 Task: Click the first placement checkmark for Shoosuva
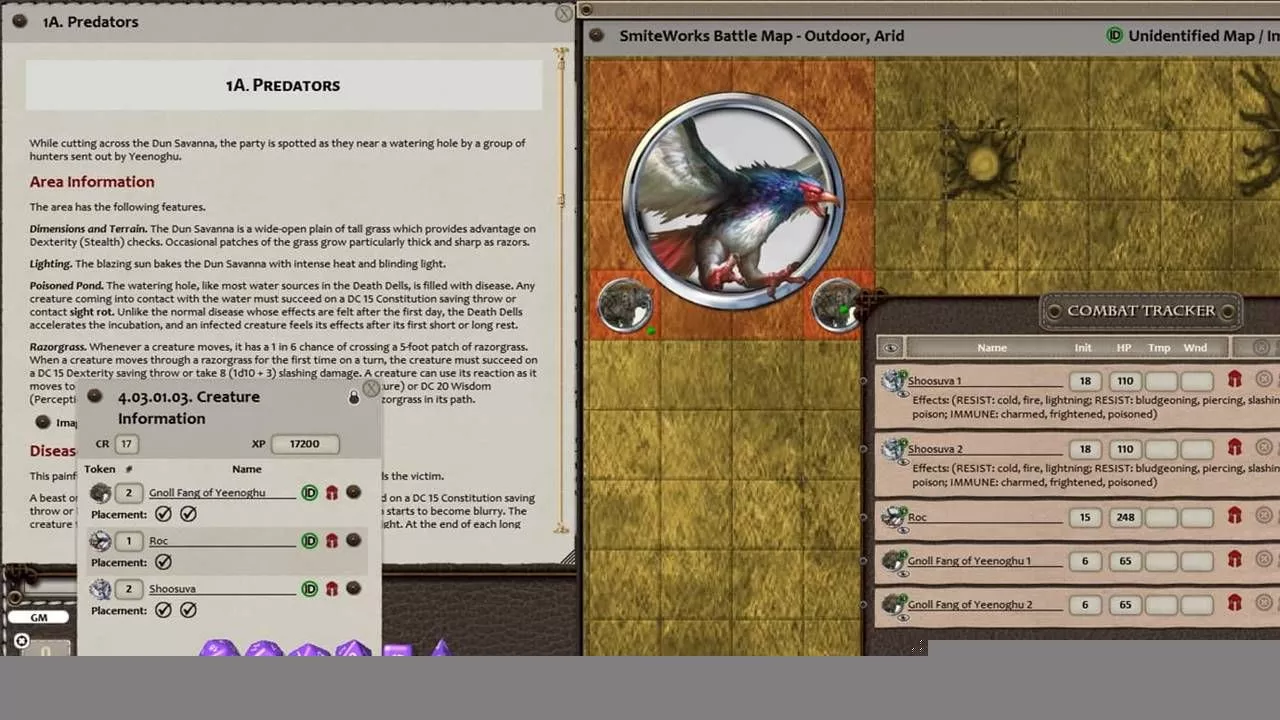[164, 610]
